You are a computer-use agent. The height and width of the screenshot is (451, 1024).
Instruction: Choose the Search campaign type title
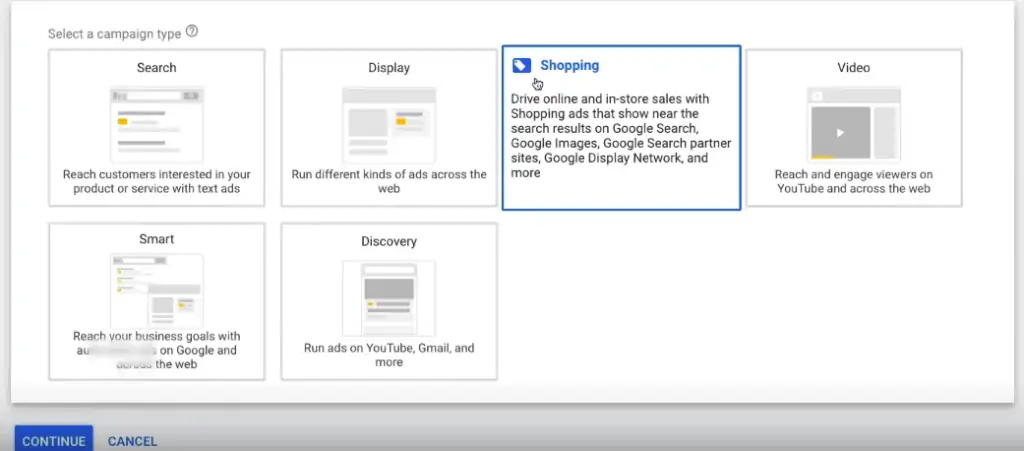click(157, 68)
